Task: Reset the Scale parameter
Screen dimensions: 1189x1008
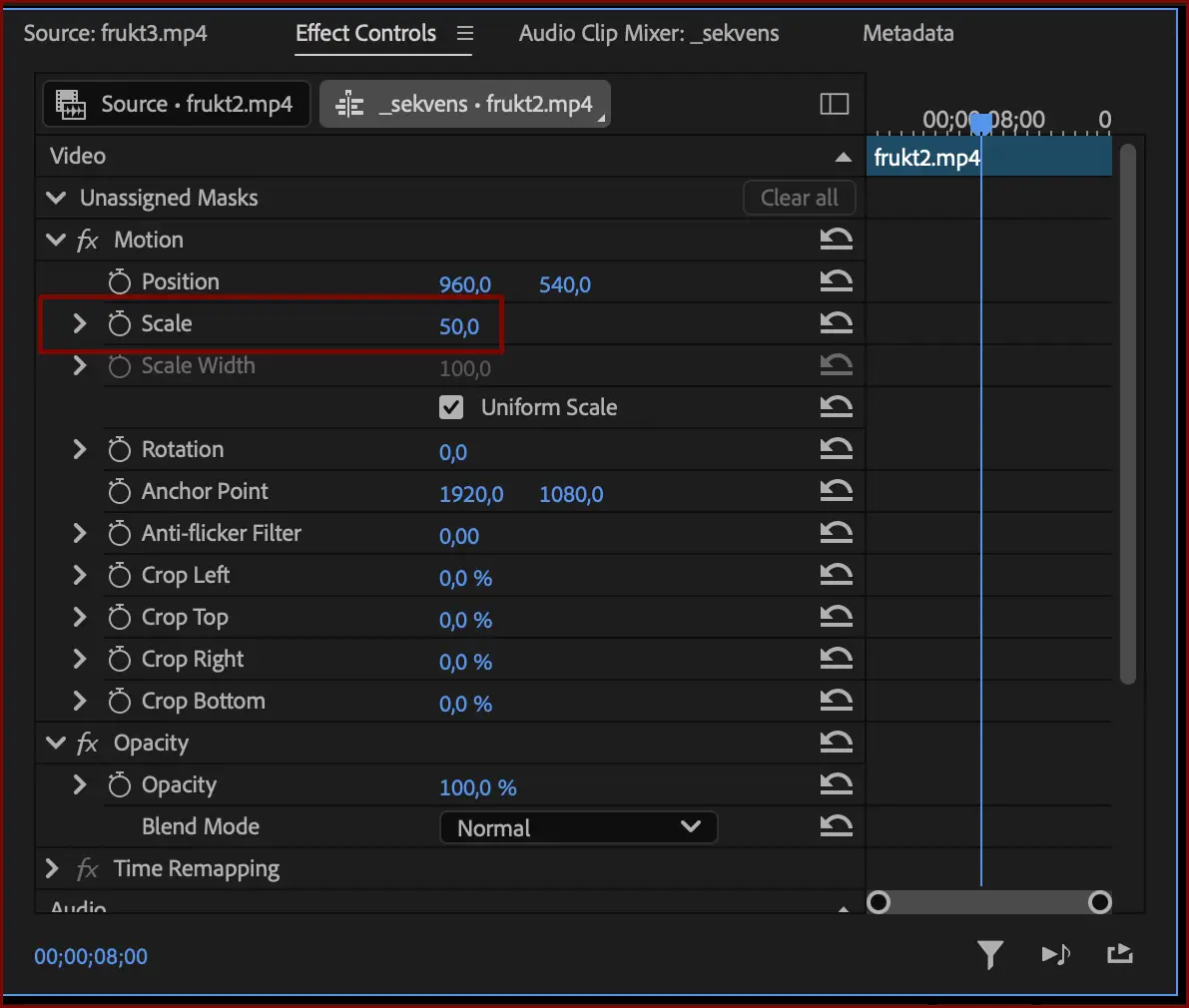Action: click(x=836, y=323)
